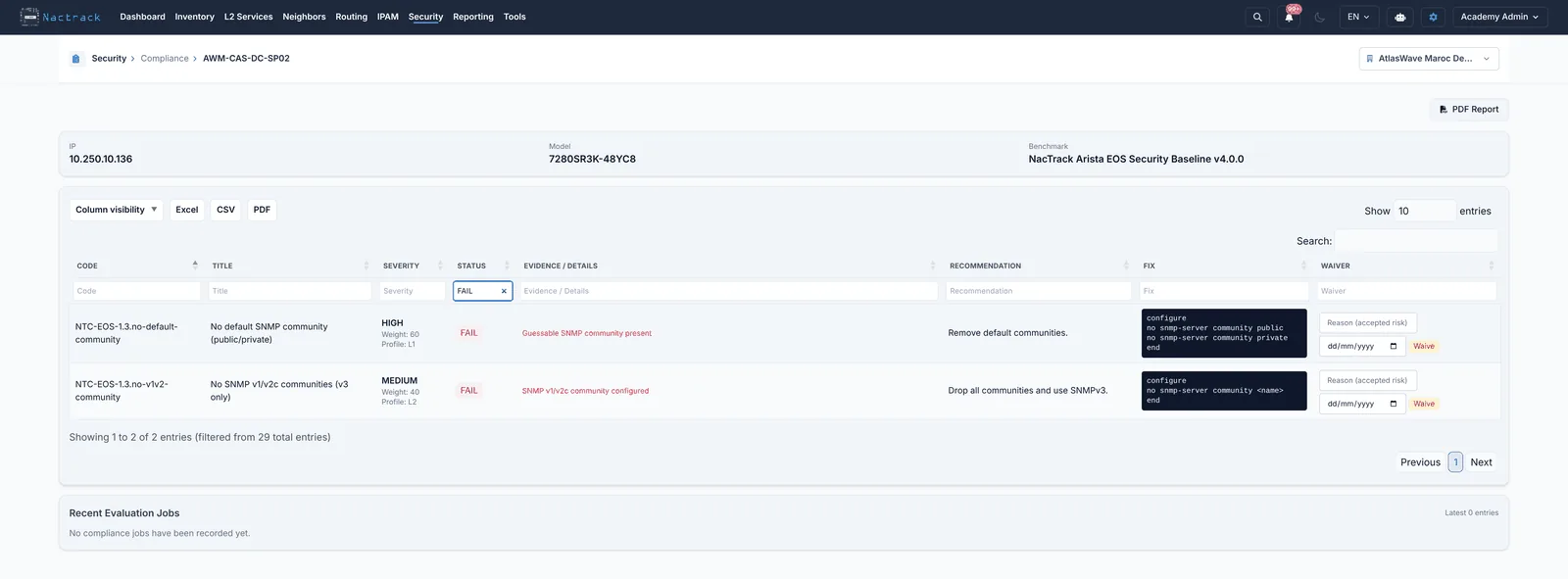Open the Tools menu
1568x579 pixels.
[x=514, y=17]
